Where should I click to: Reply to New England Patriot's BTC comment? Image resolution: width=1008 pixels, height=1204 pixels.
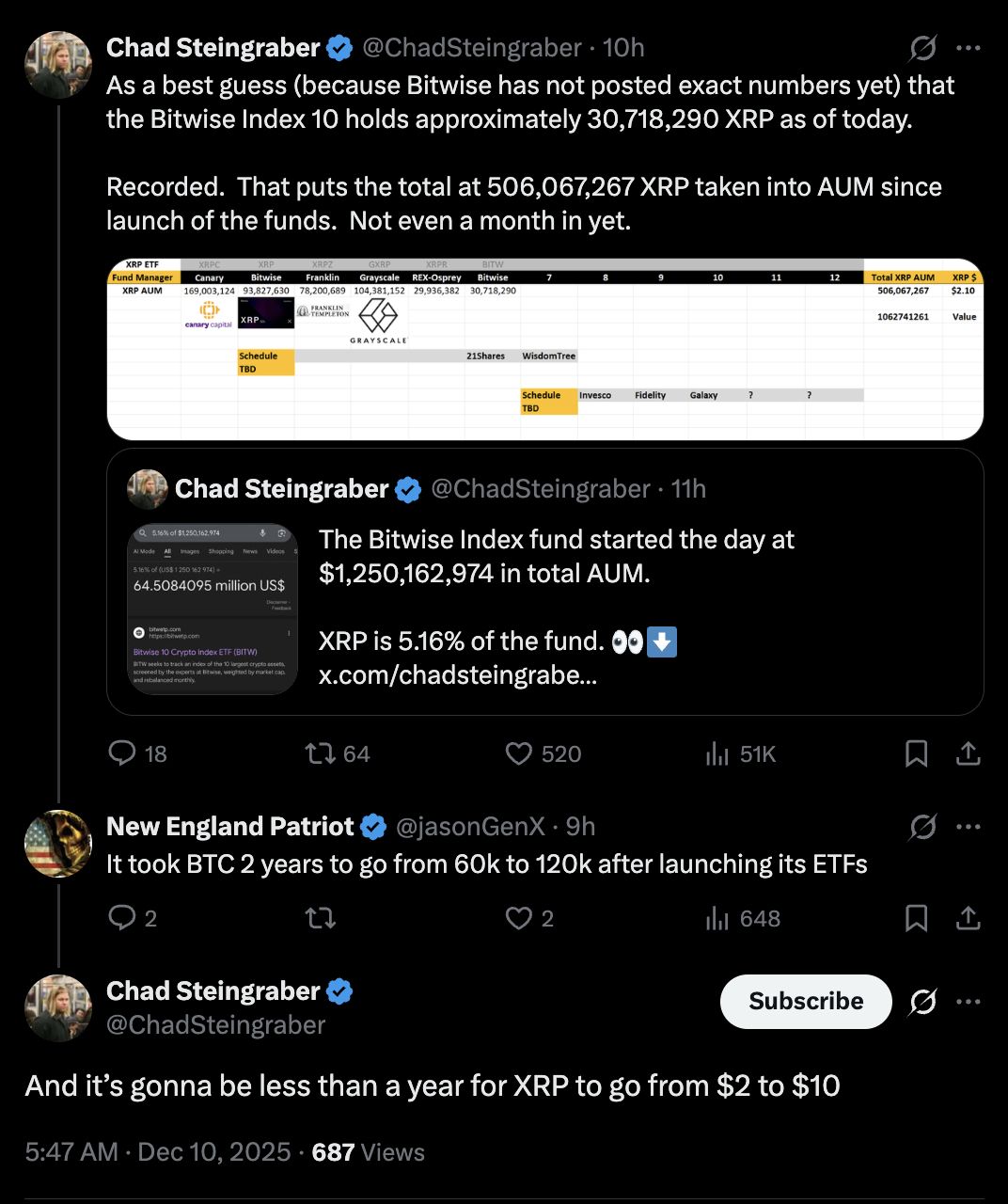[x=123, y=918]
